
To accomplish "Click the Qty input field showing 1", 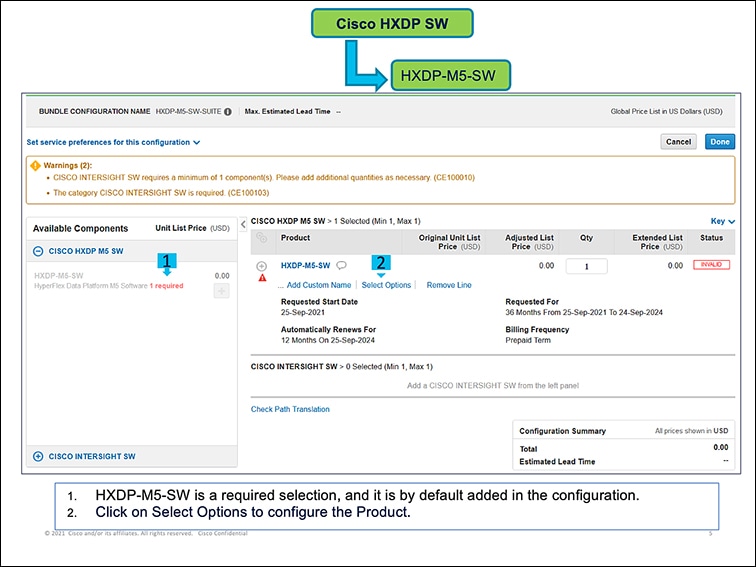I will (586, 266).
